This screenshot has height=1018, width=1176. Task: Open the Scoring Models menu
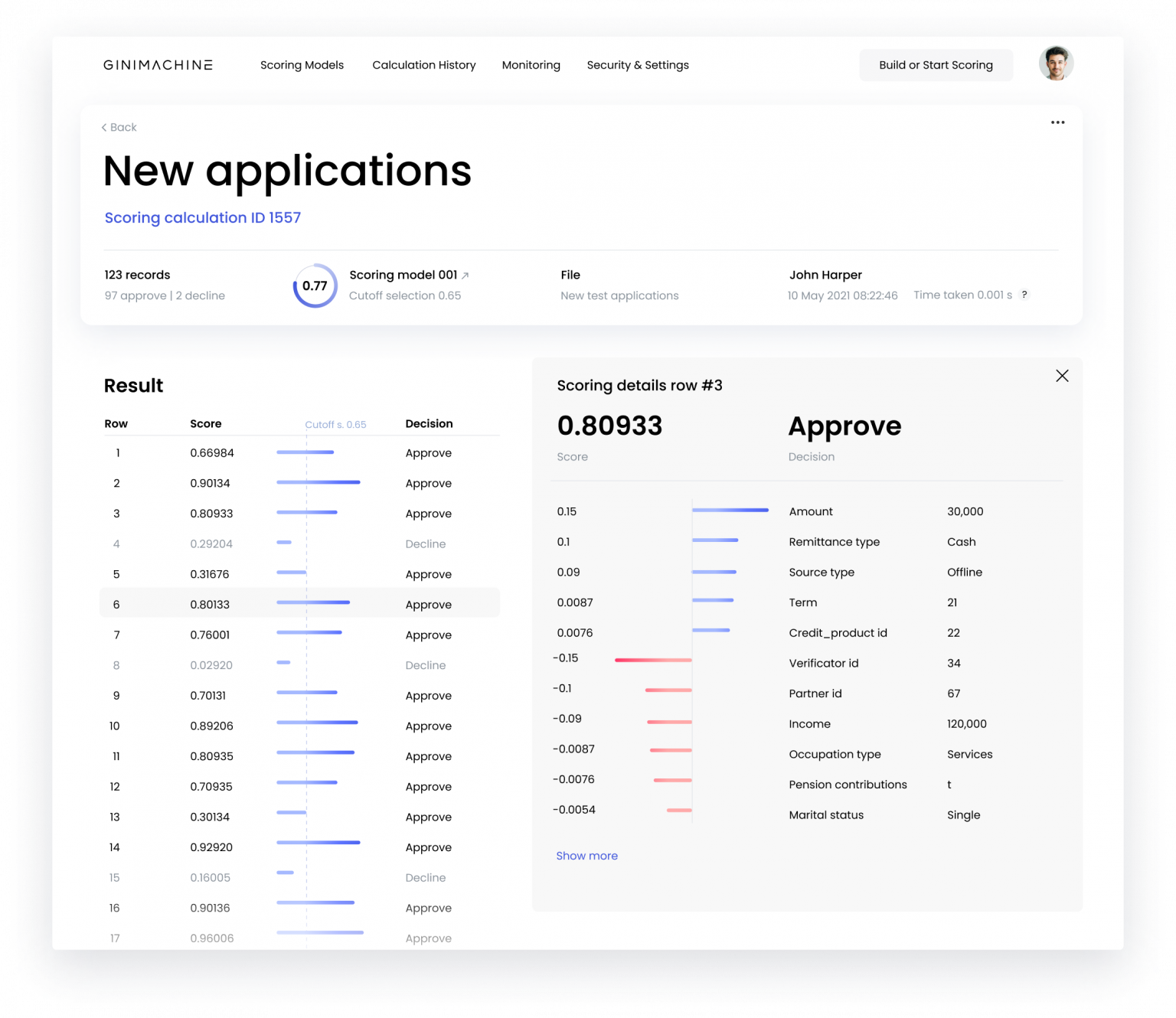point(302,65)
